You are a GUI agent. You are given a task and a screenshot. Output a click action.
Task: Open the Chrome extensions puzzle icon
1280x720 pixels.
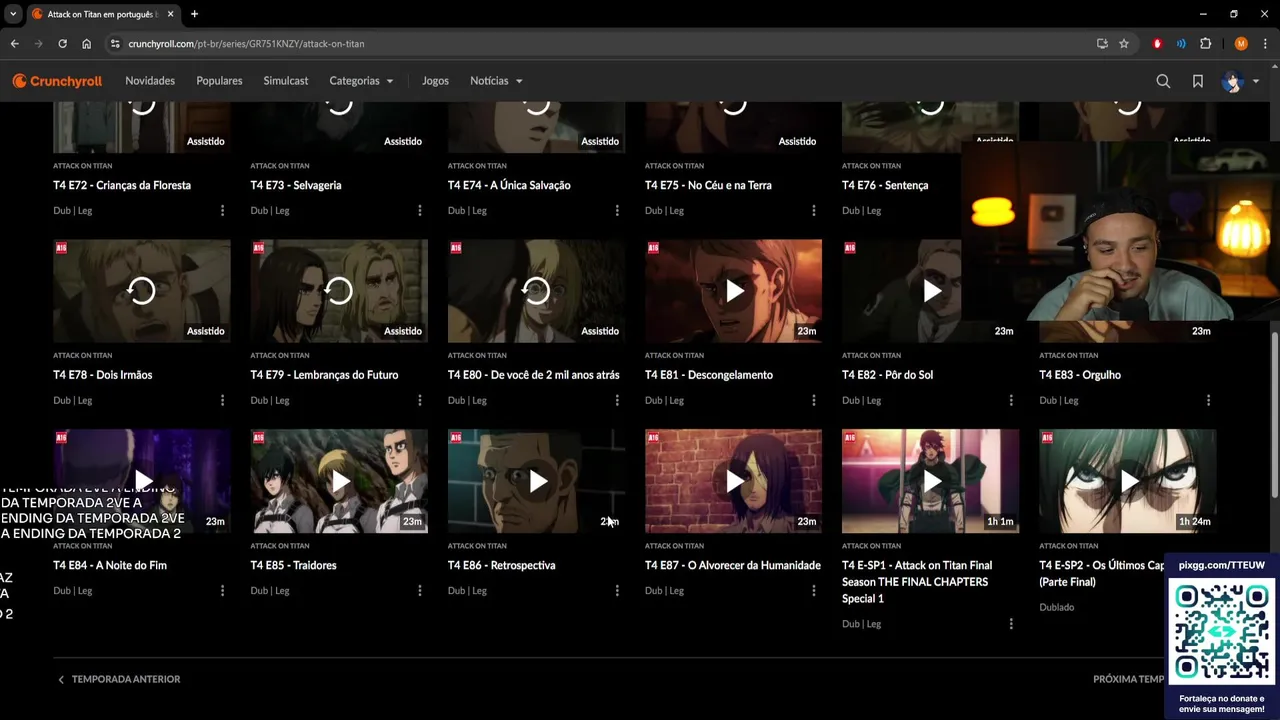[x=1205, y=44]
